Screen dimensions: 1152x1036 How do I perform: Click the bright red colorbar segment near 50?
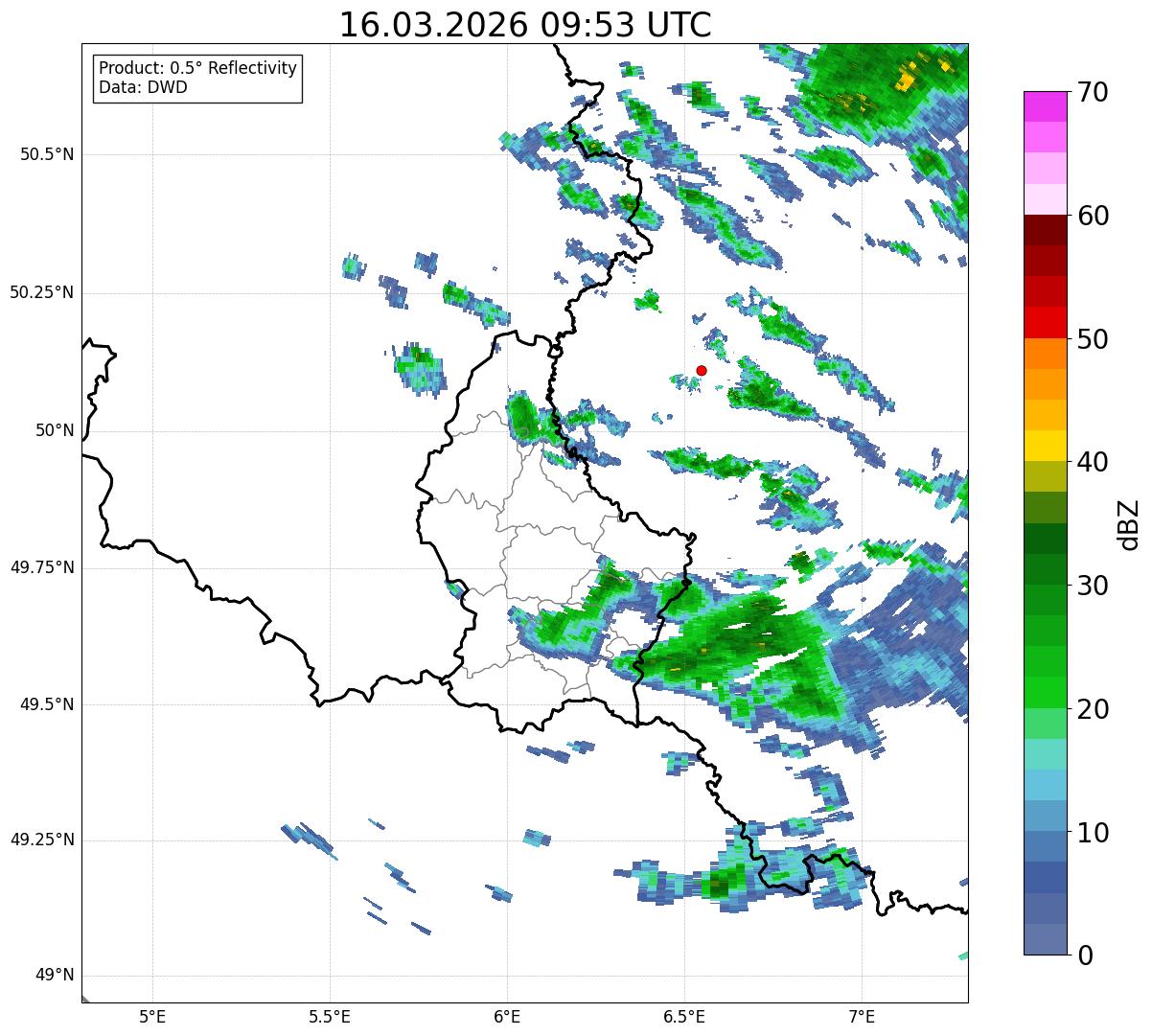pos(1045,323)
